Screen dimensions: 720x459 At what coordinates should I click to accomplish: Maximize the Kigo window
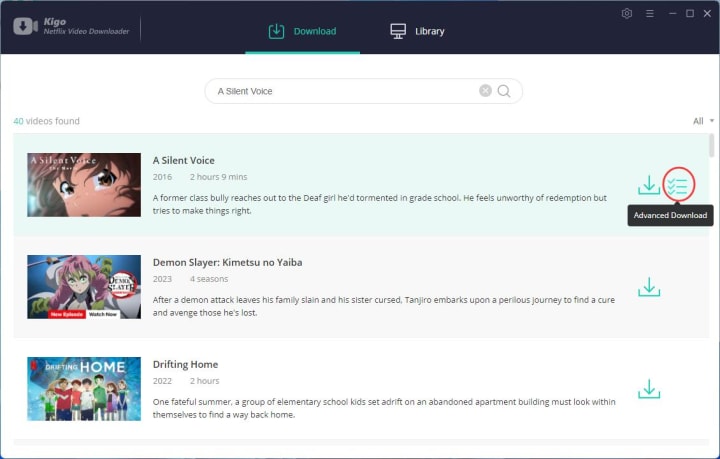pos(690,14)
